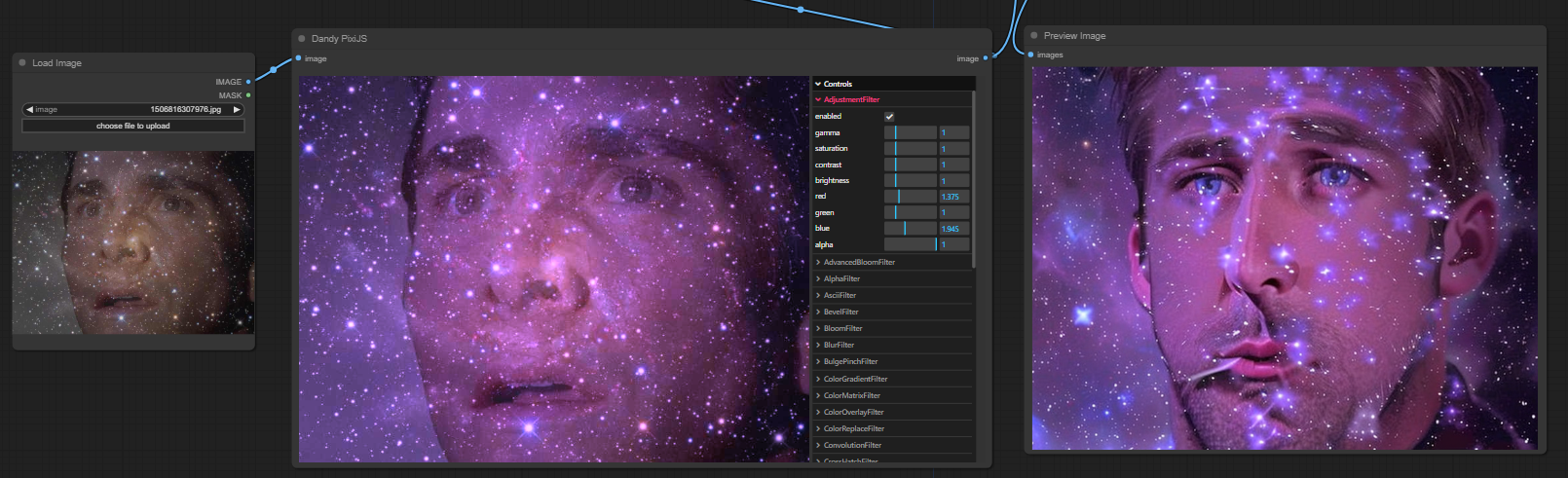Click the controls panel vertical scrollbar
Viewport: 1568px width, 478px height.
(x=973, y=180)
